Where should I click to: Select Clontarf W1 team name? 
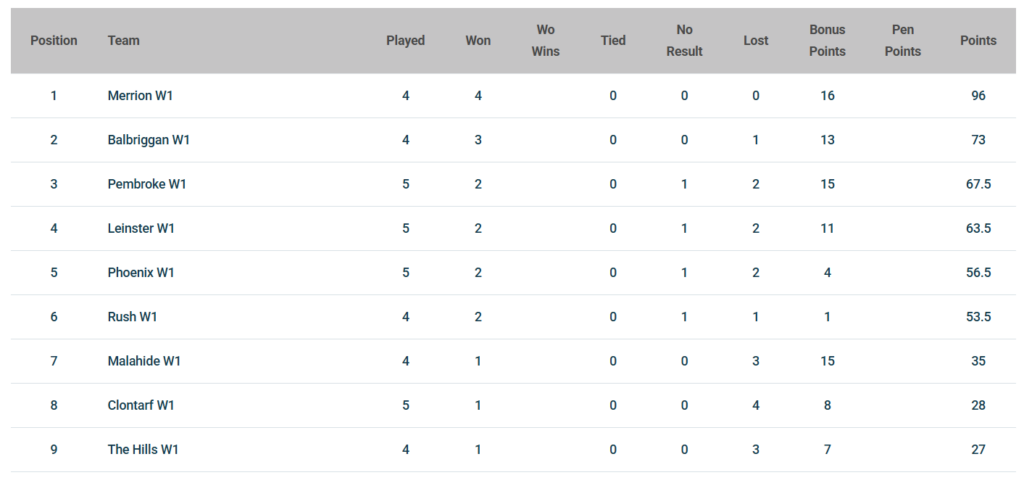click(141, 405)
